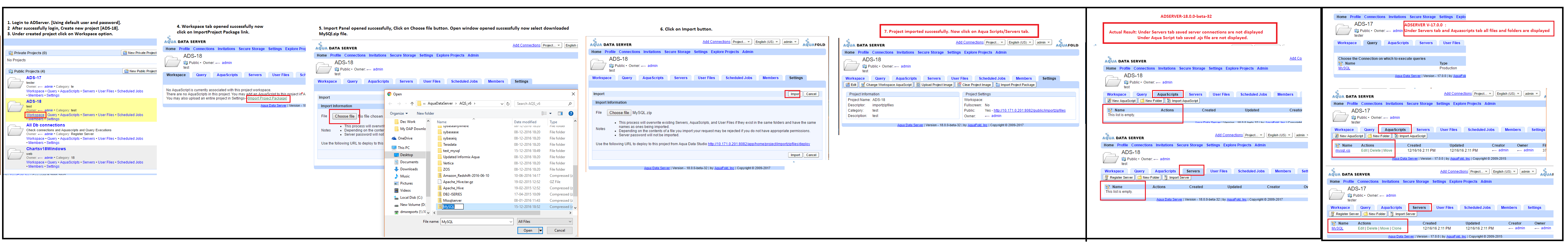
Task: Click Clone for MySQL in ADS-17 Servers list
Action: pos(1396,229)
